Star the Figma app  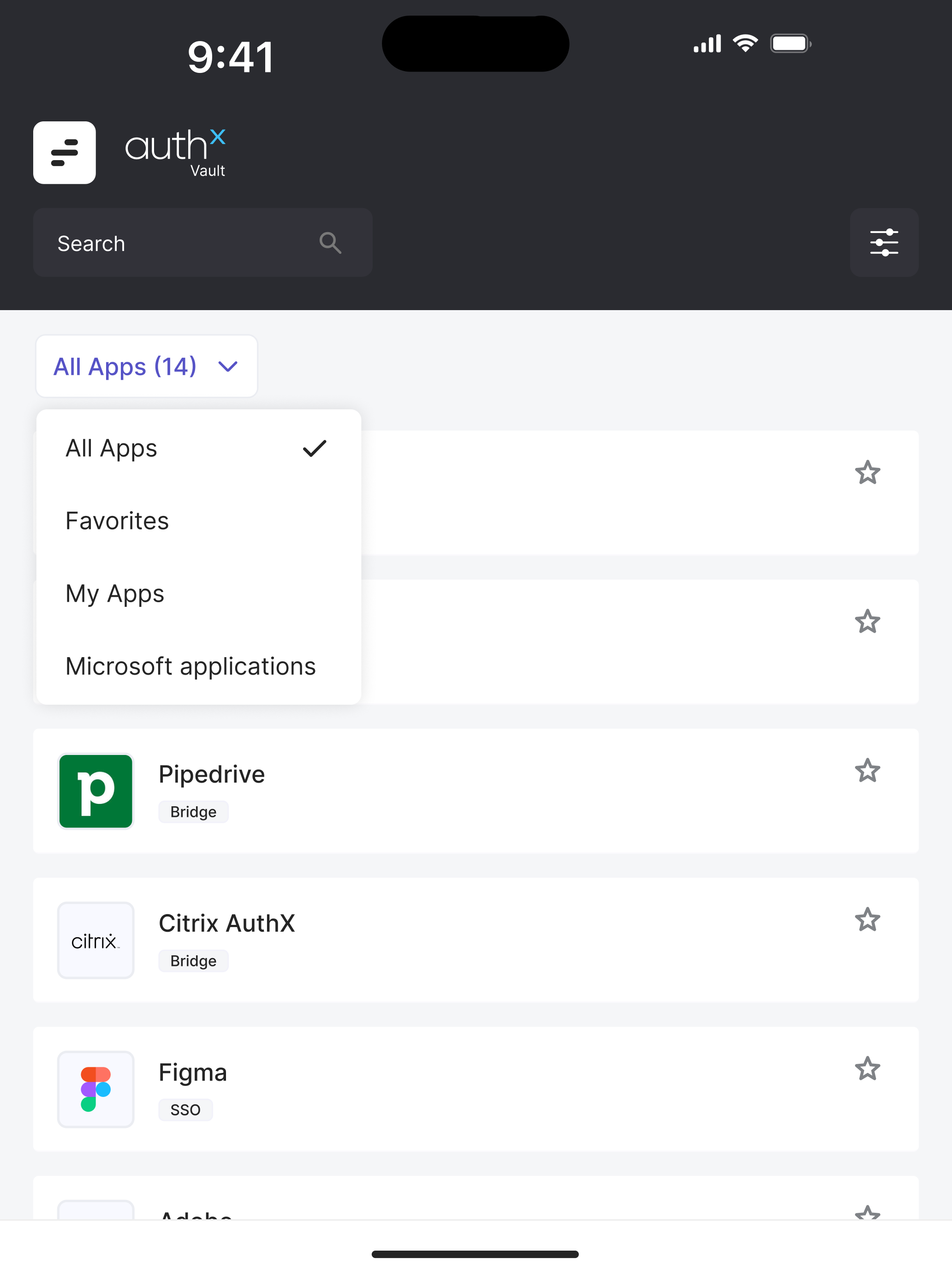(867, 1068)
